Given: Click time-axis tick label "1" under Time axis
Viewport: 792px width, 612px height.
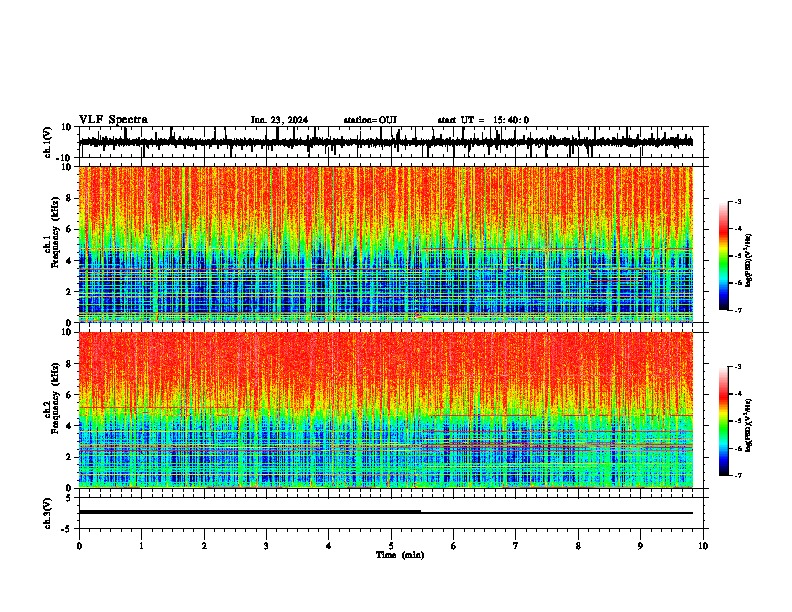Looking at the screenshot, I should tap(141, 546).
